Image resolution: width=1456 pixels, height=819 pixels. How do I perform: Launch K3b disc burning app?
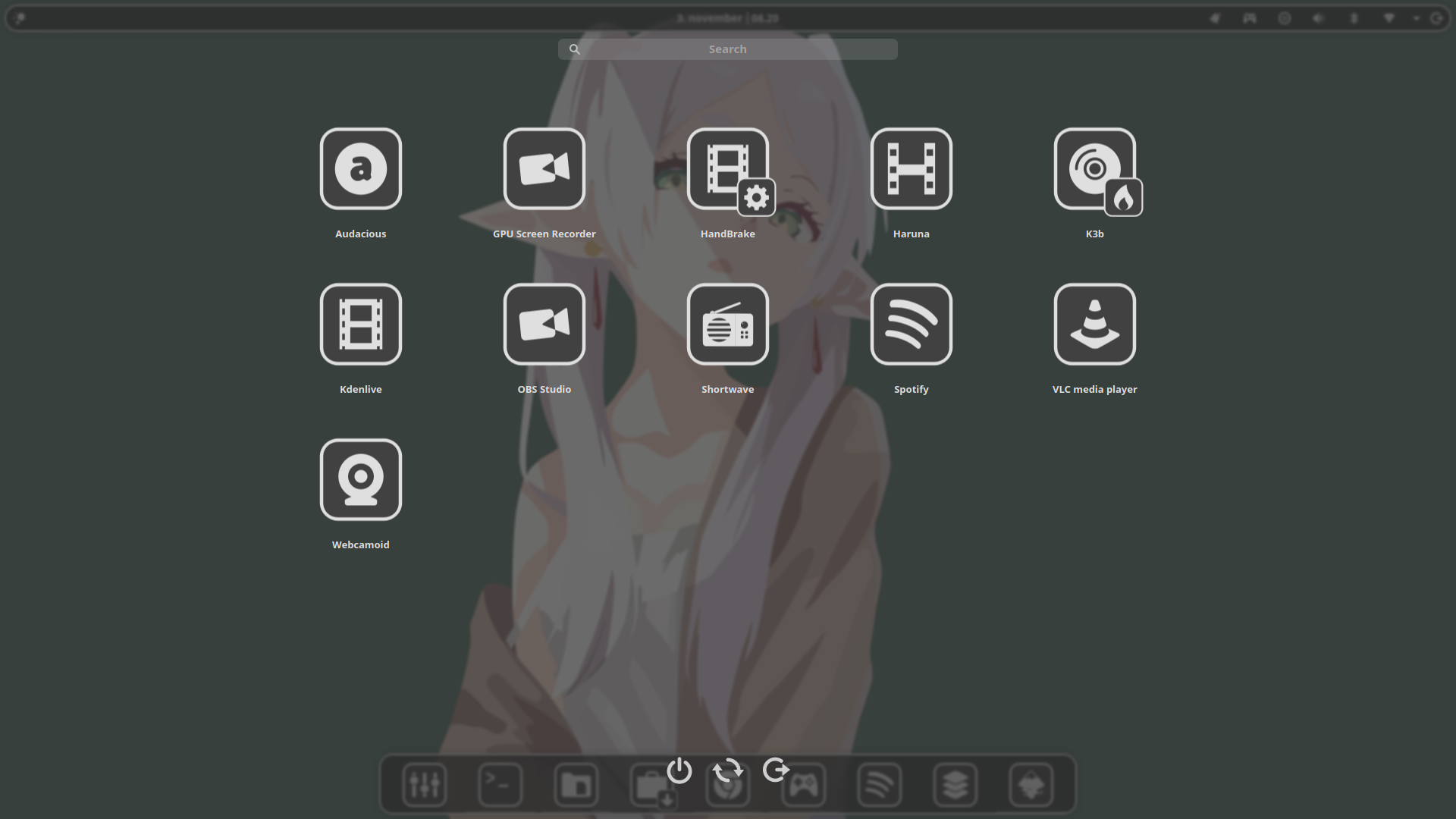click(1094, 168)
